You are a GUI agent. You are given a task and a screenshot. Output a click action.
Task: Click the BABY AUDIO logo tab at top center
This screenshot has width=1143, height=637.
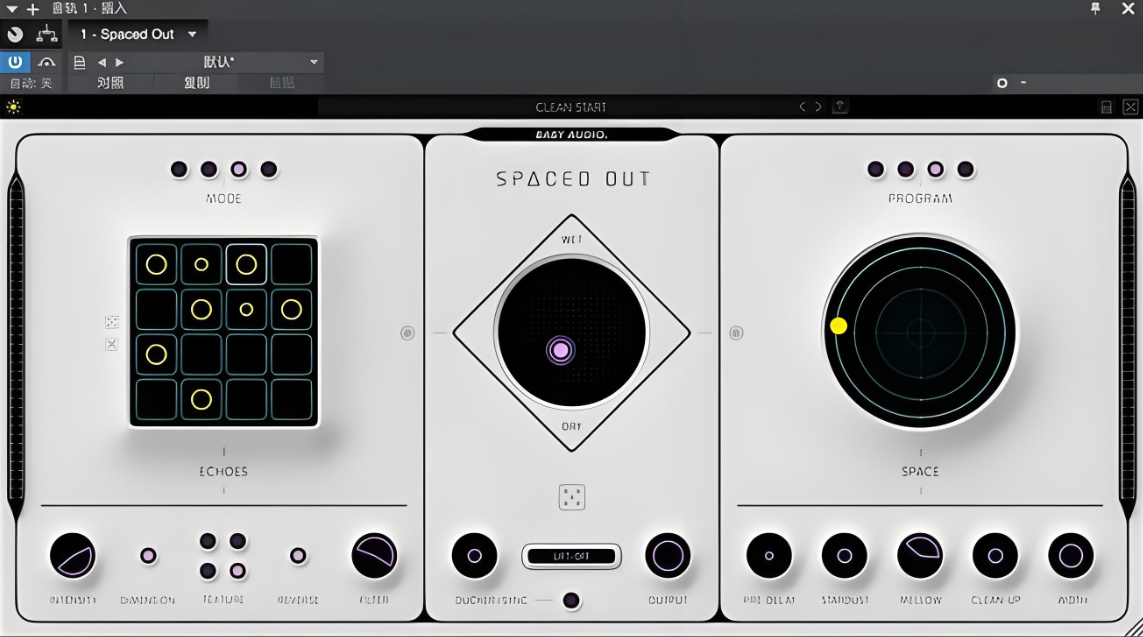tap(572, 135)
